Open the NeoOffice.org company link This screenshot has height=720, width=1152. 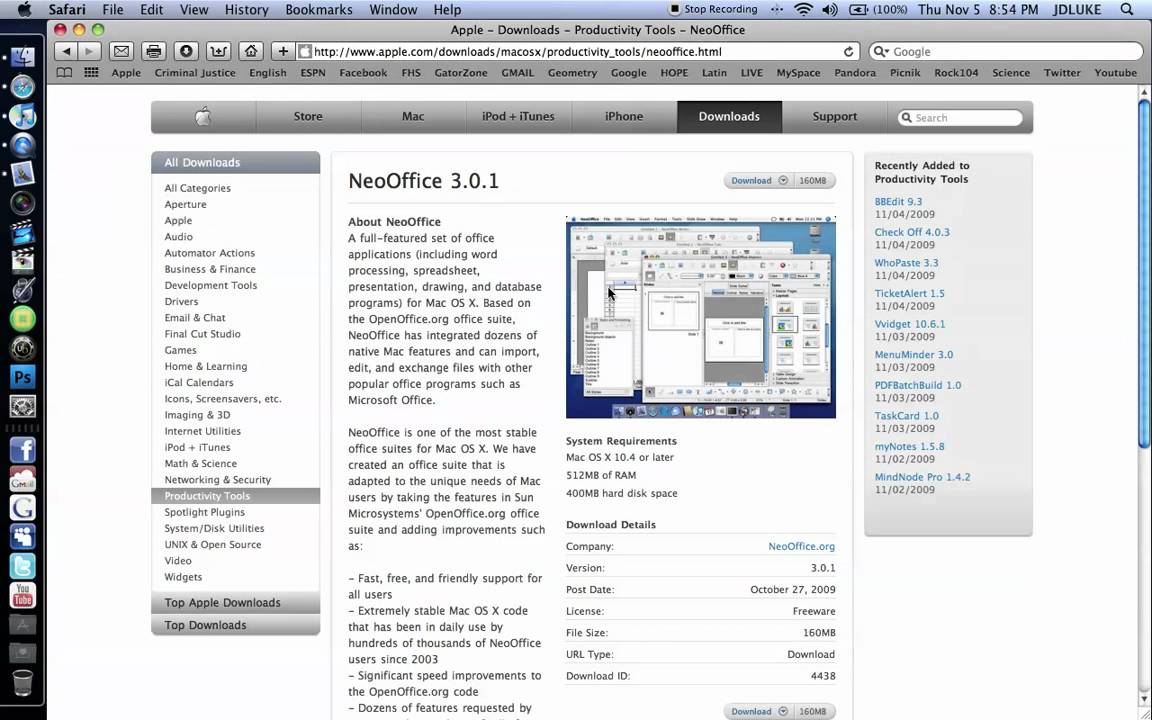click(802, 546)
